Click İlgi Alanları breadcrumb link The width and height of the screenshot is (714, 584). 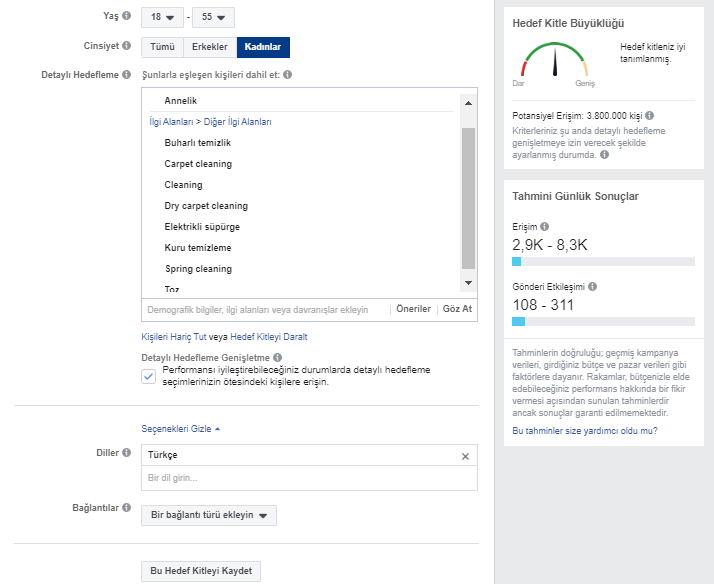pos(171,122)
